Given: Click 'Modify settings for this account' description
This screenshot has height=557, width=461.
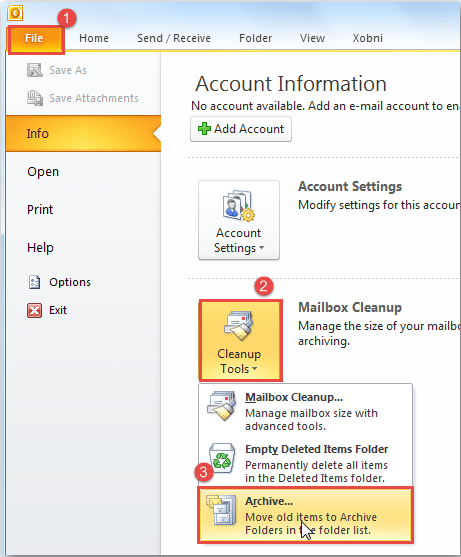Looking at the screenshot, I should (x=379, y=205).
